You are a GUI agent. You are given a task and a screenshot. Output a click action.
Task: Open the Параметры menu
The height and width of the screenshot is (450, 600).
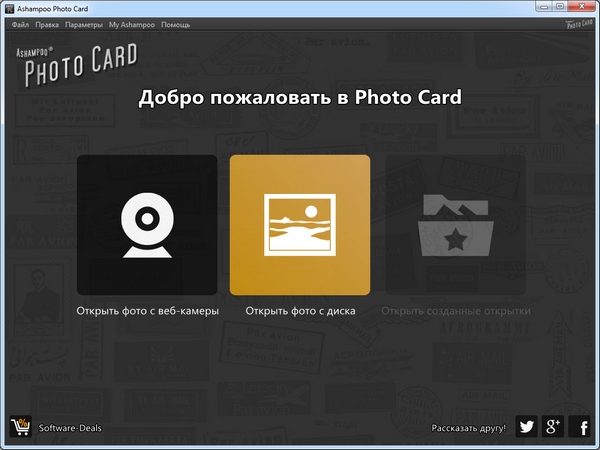click(84, 24)
